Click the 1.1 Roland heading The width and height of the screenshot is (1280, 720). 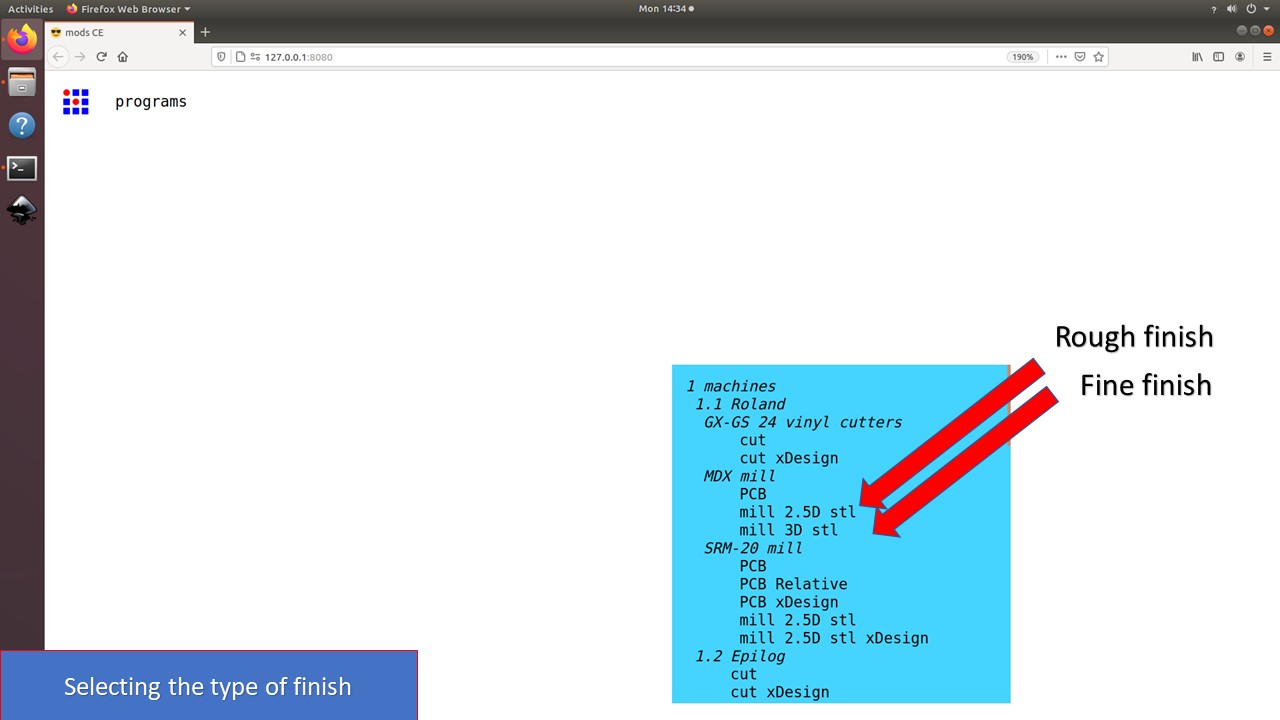(740, 404)
